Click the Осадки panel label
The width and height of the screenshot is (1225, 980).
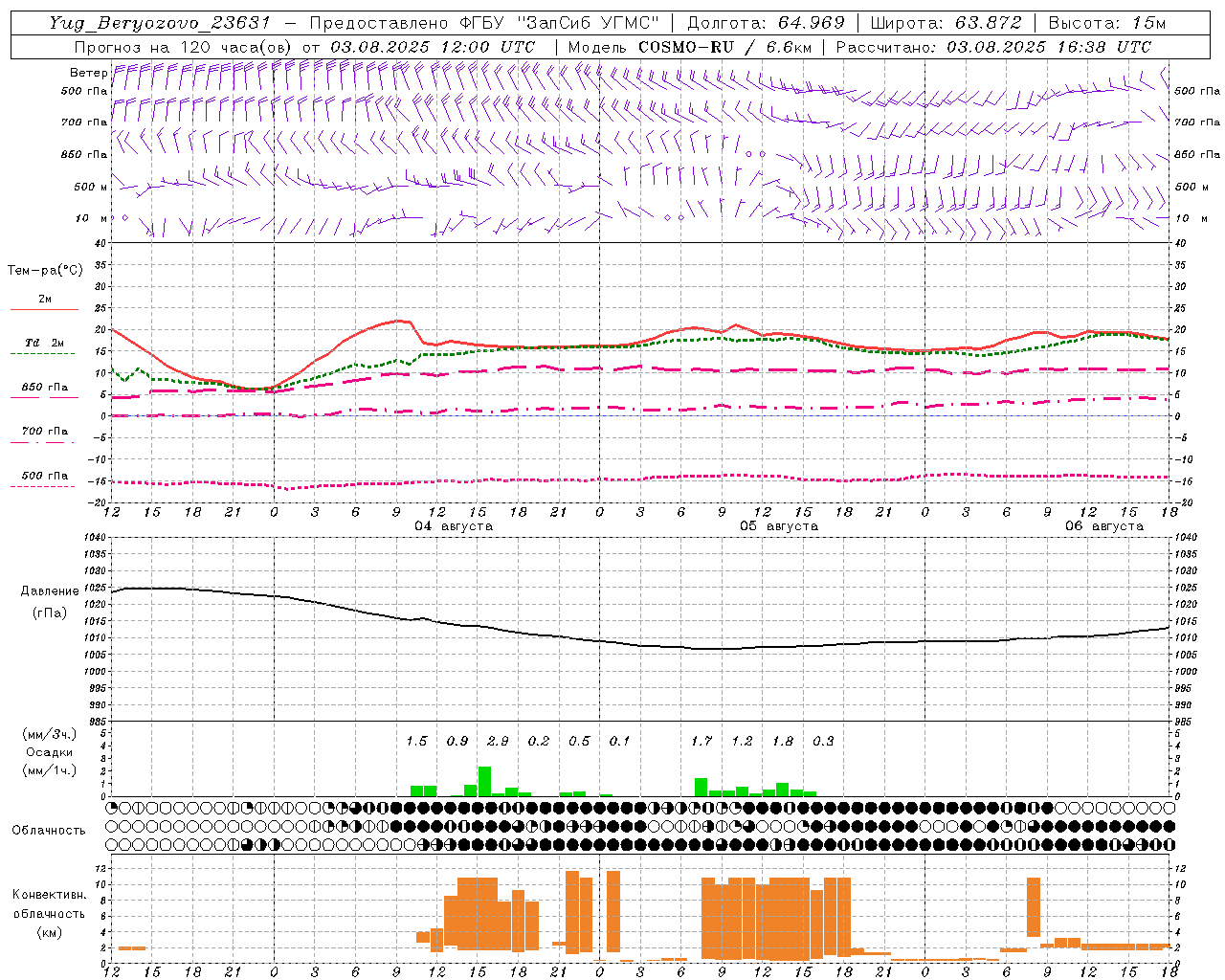point(50,752)
